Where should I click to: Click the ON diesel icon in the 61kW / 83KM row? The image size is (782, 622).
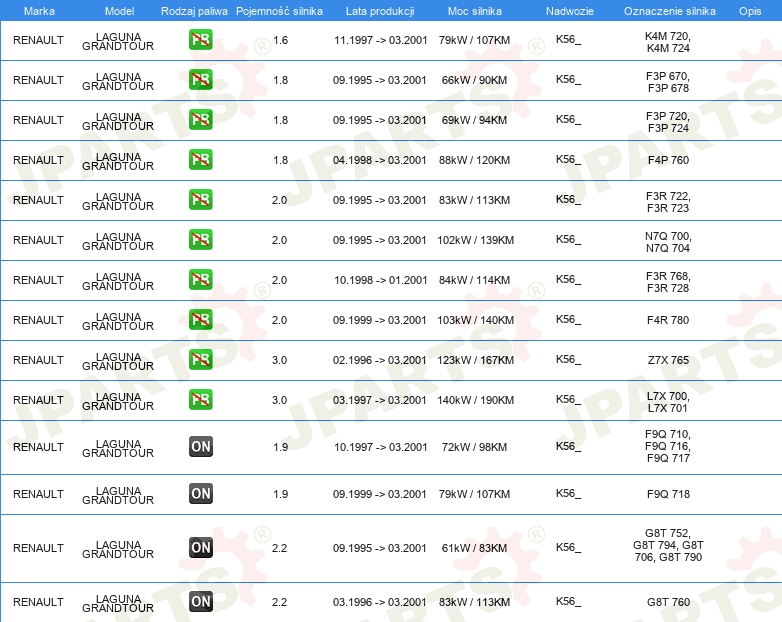[x=201, y=547]
